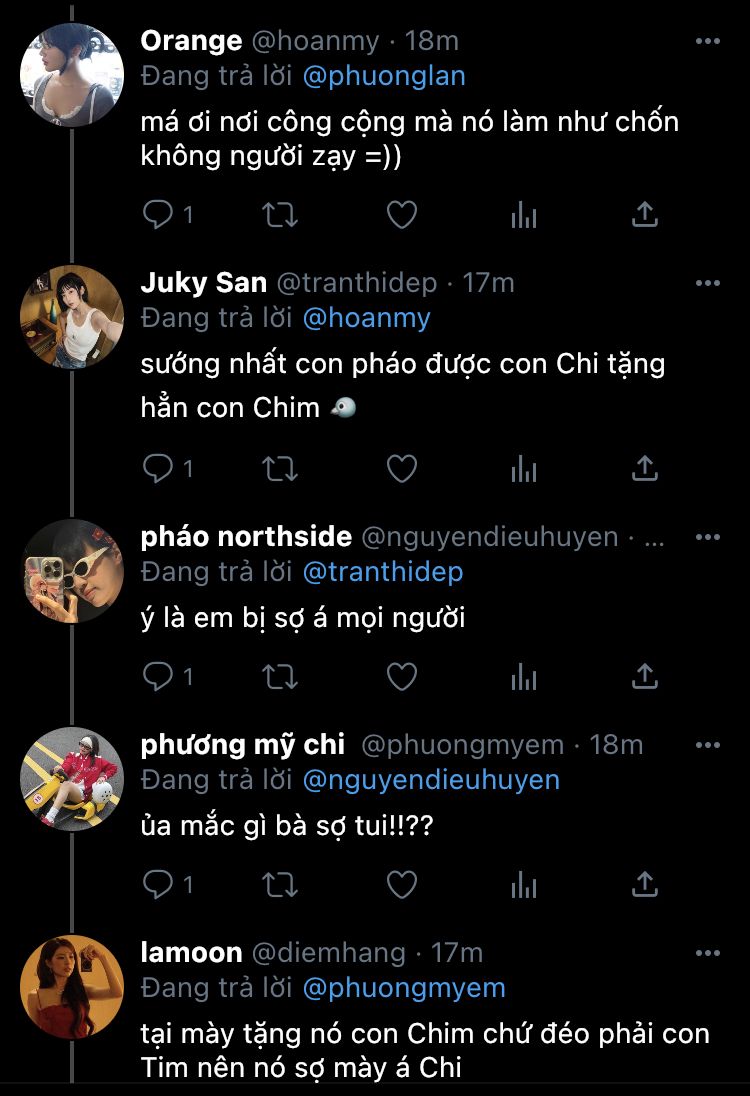
Task: Open Orange's profile picture
Action: (x=71, y=75)
